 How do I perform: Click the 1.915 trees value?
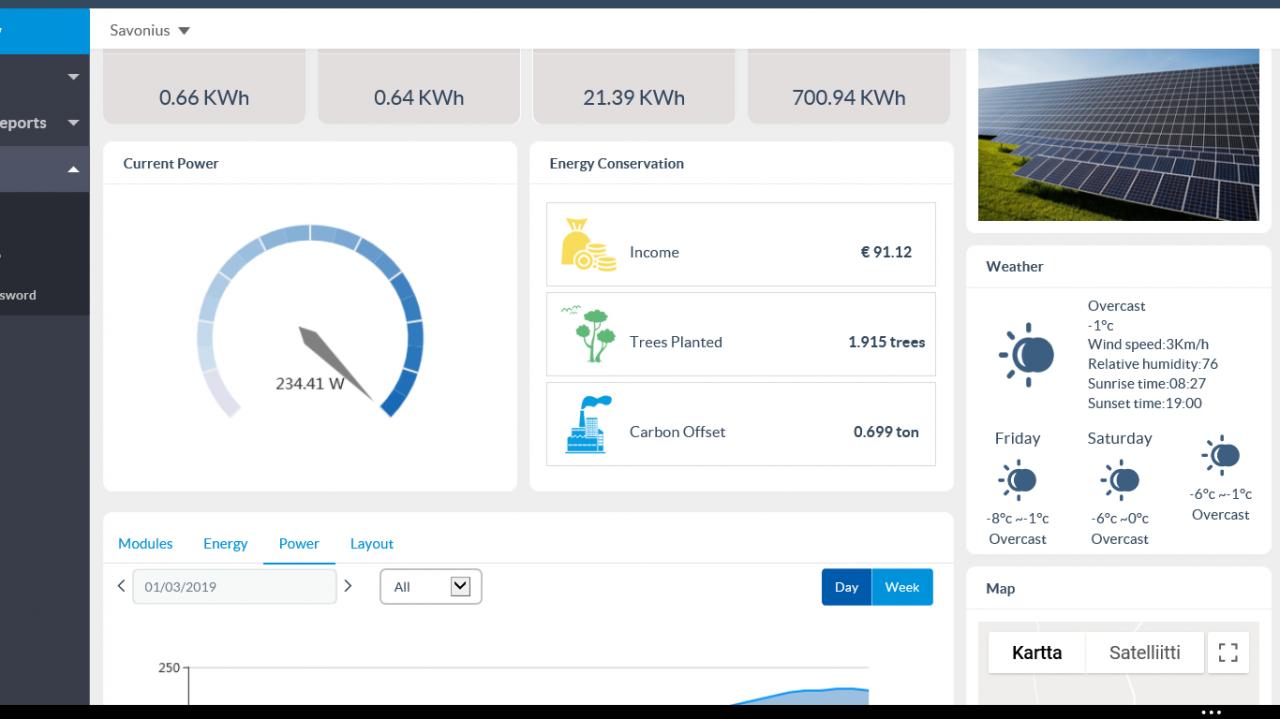click(x=886, y=342)
